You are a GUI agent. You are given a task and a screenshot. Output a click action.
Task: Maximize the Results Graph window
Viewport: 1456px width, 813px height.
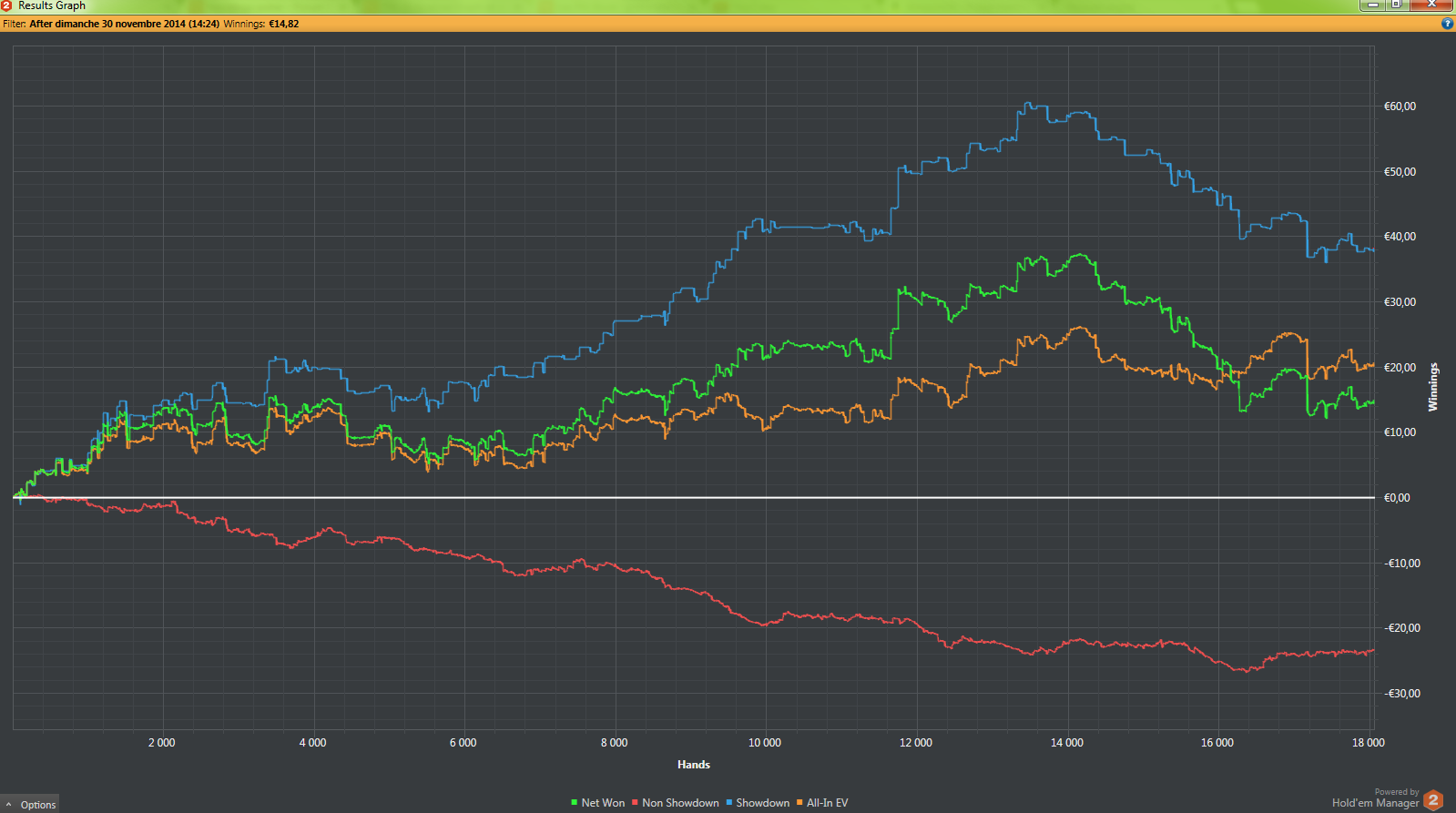point(1396,5)
